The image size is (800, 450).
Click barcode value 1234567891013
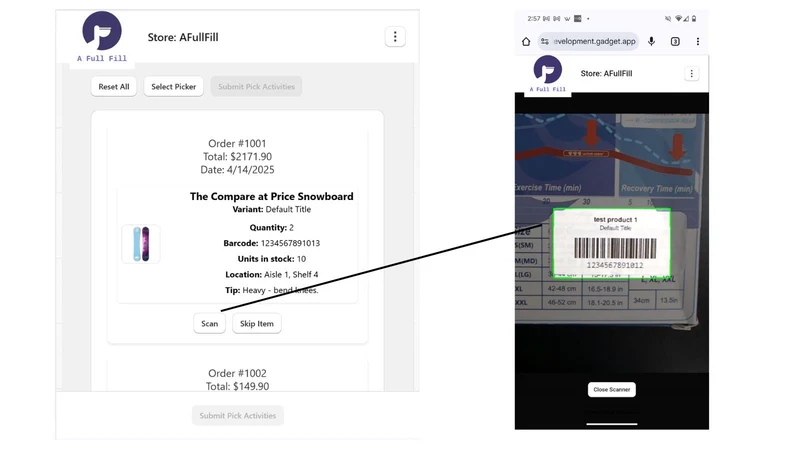click(x=290, y=243)
